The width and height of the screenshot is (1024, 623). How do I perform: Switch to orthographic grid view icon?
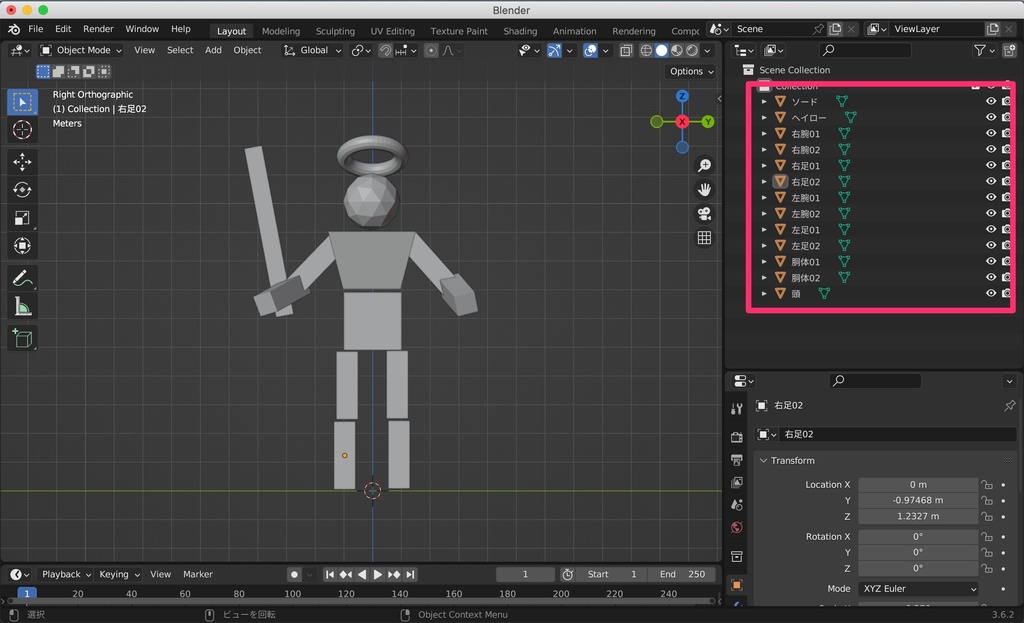pos(704,238)
